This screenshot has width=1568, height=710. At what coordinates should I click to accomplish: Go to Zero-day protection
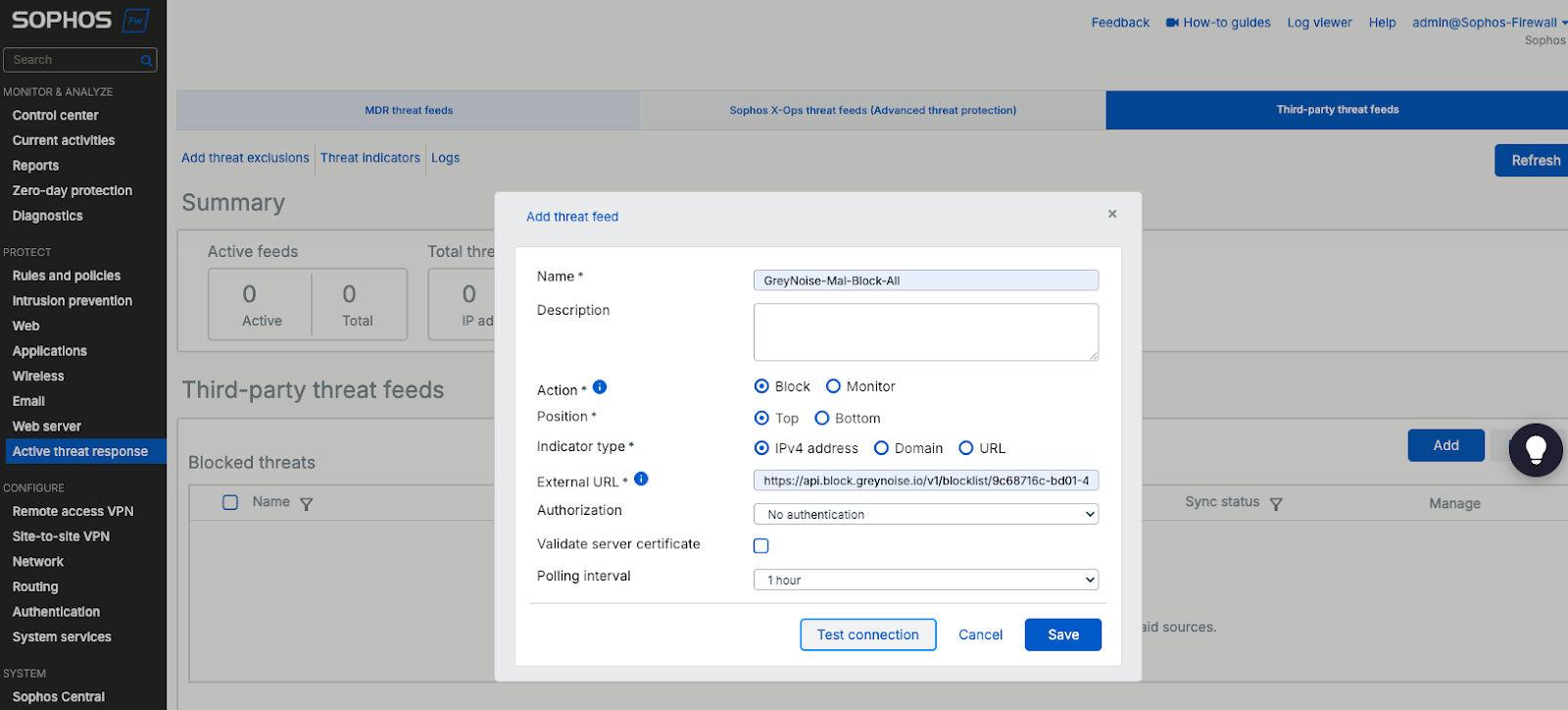click(x=73, y=190)
